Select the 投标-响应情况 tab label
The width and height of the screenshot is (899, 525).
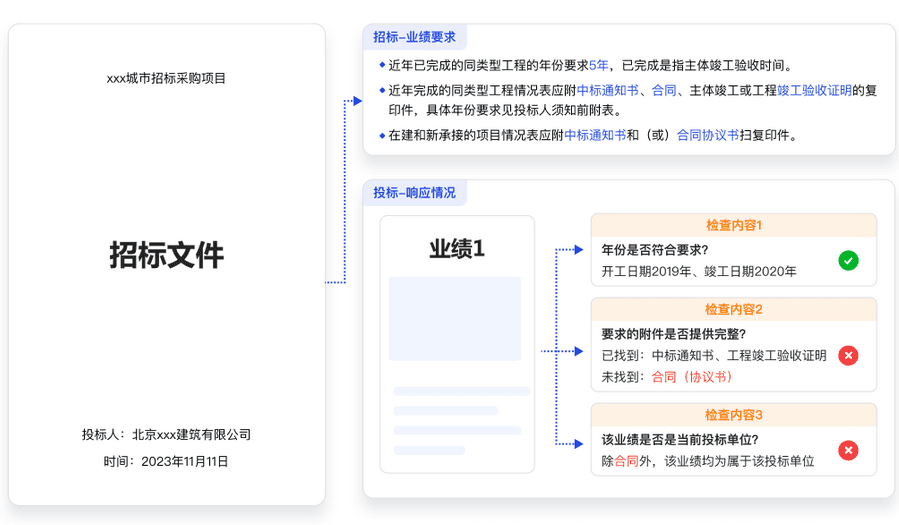pyautogui.click(x=415, y=193)
